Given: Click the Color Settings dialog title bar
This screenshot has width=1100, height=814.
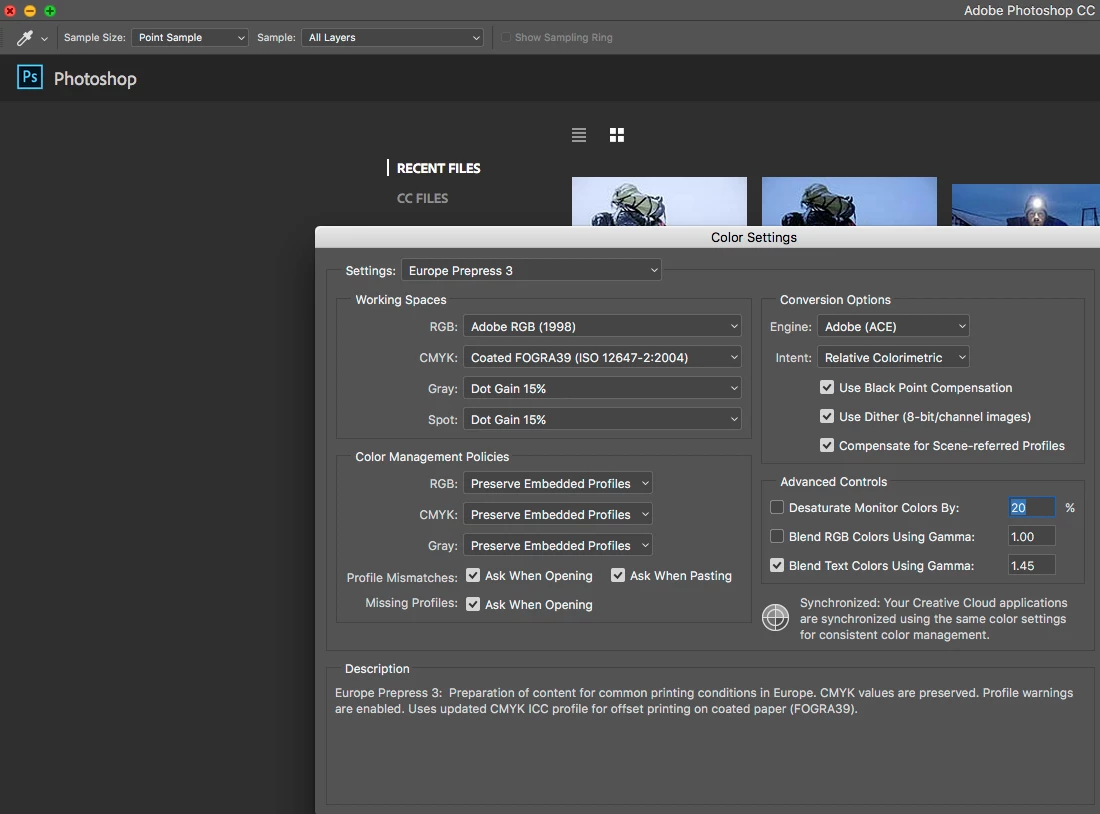Looking at the screenshot, I should tap(707, 237).
